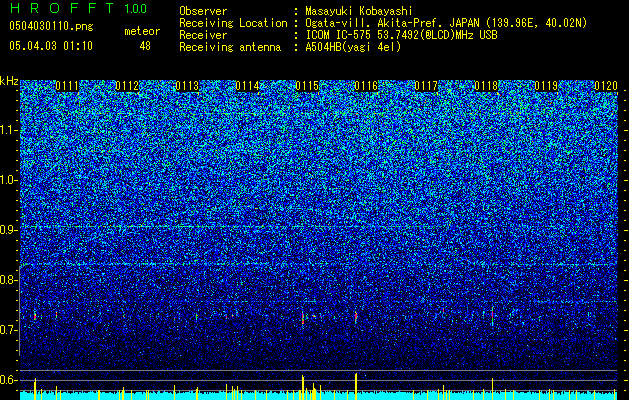Screen dimensions: 629x400
Task: Click the 1.0 kHz axis label
Action: point(9,180)
